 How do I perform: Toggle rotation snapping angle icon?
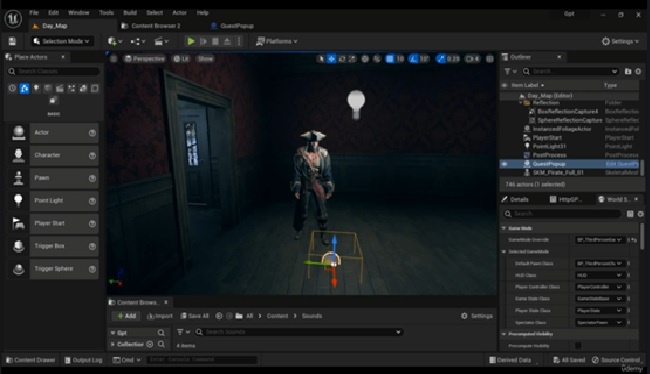[x=414, y=59]
